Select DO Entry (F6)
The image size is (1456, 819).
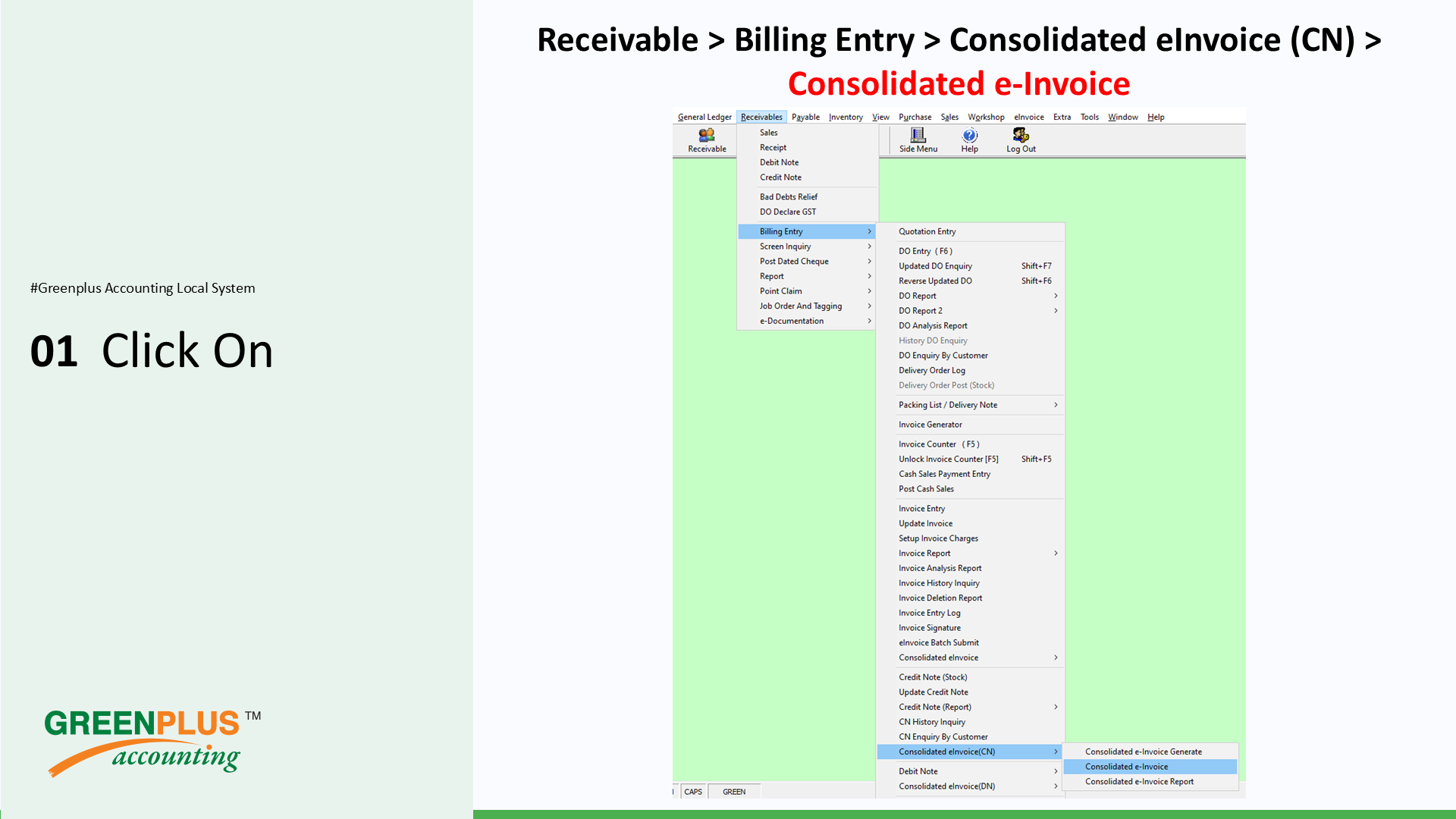[971, 251]
